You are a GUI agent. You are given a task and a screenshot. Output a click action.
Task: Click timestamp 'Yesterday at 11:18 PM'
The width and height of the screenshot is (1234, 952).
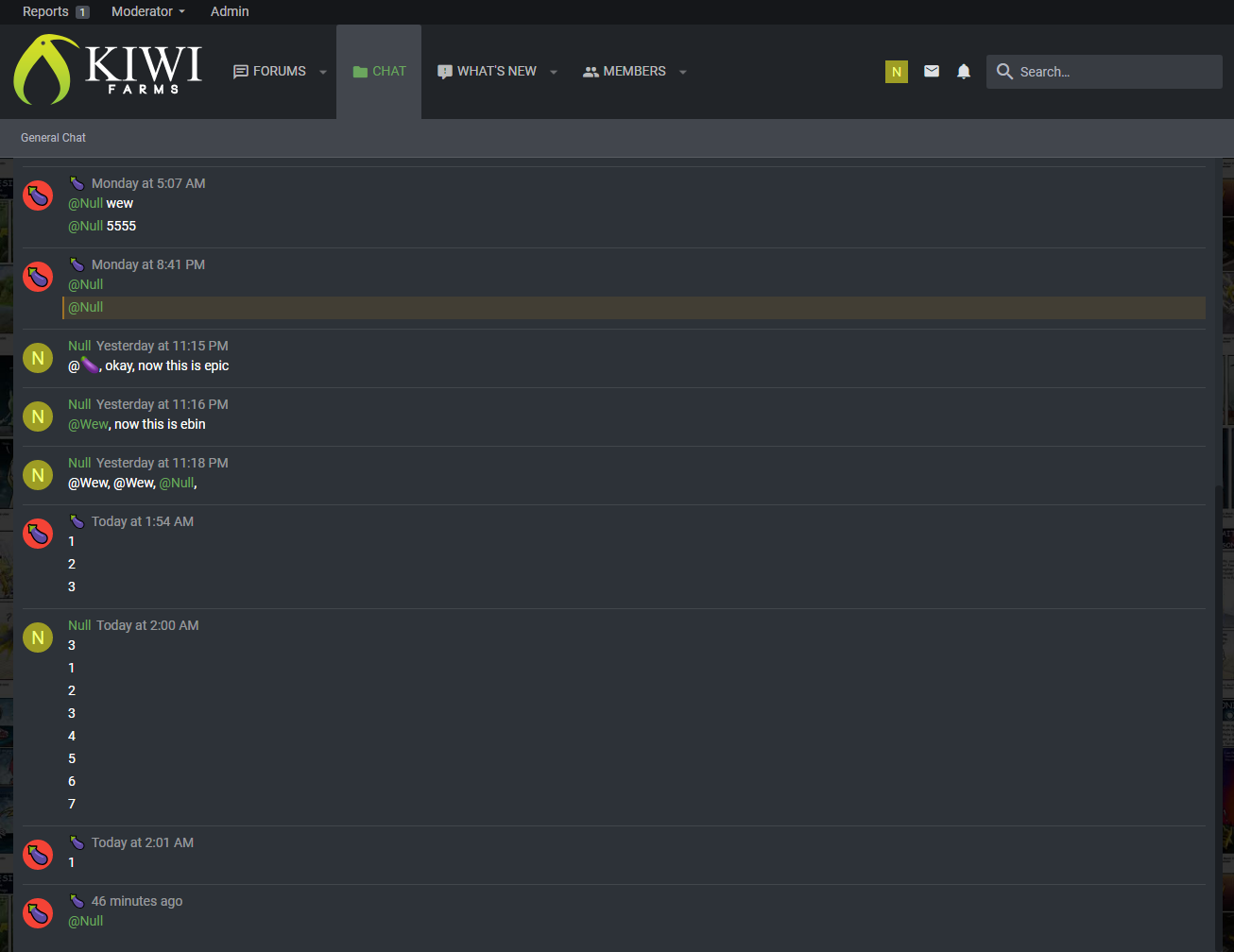pyautogui.click(x=163, y=463)
